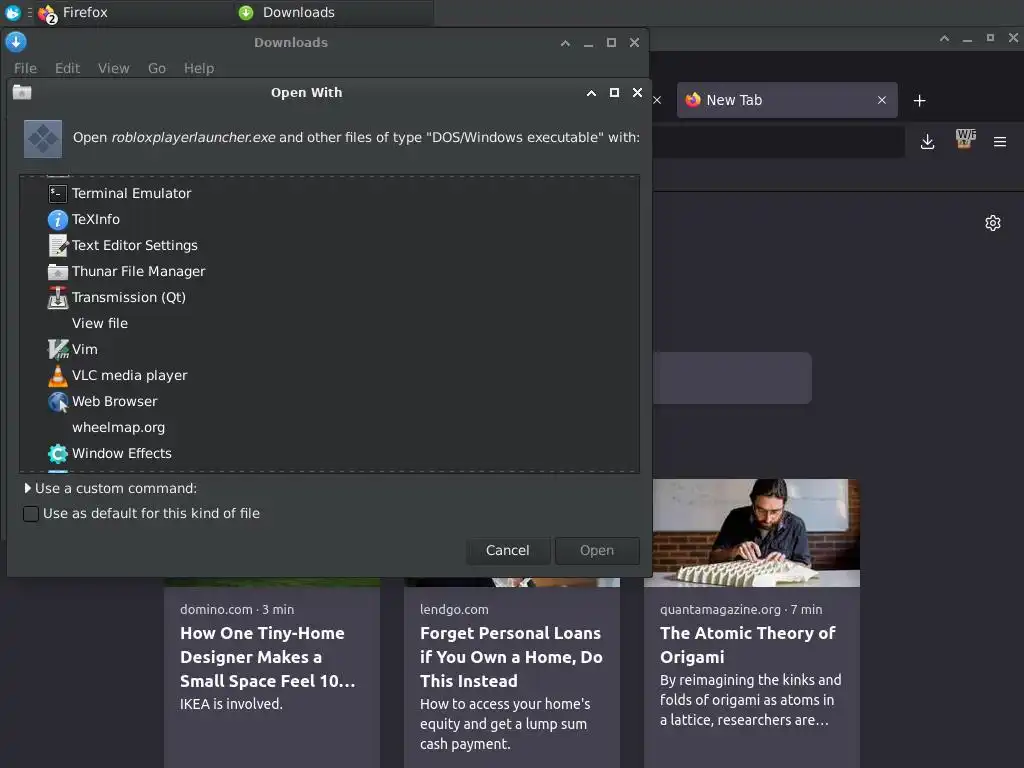Click the Firefox downloads arrow icon

pyautogui.click(x=927, y=142)
